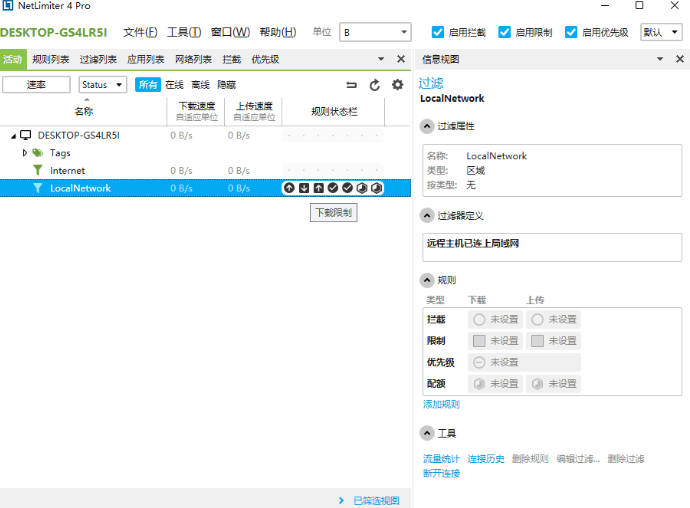Click the 限制 upload 未设置 checkbox

tap(537, 341)
